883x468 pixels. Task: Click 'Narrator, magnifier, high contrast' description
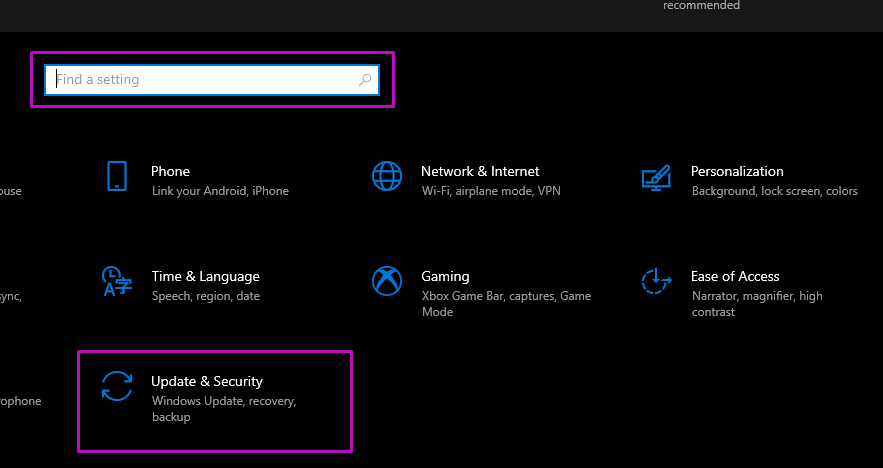pos(757,304)
